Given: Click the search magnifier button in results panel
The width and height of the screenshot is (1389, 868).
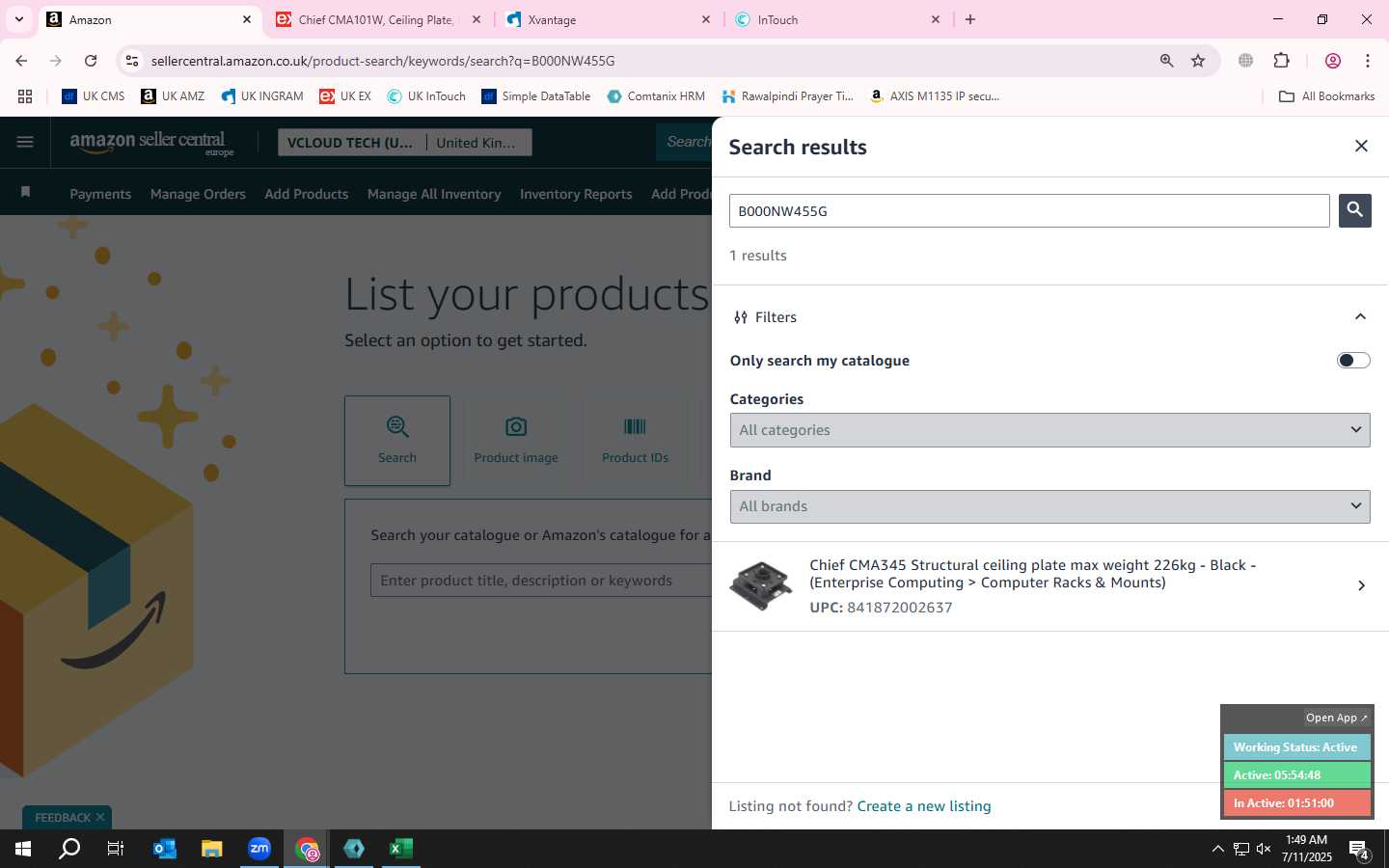Looking at the screenshot, I should click(x=1354, y=210).
